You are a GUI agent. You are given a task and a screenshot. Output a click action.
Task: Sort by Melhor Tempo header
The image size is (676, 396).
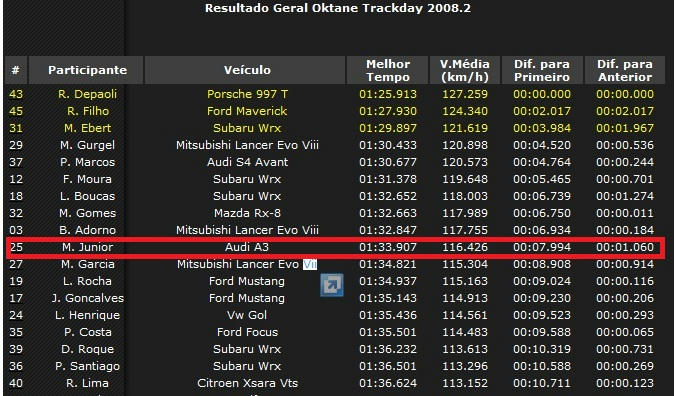388,70
